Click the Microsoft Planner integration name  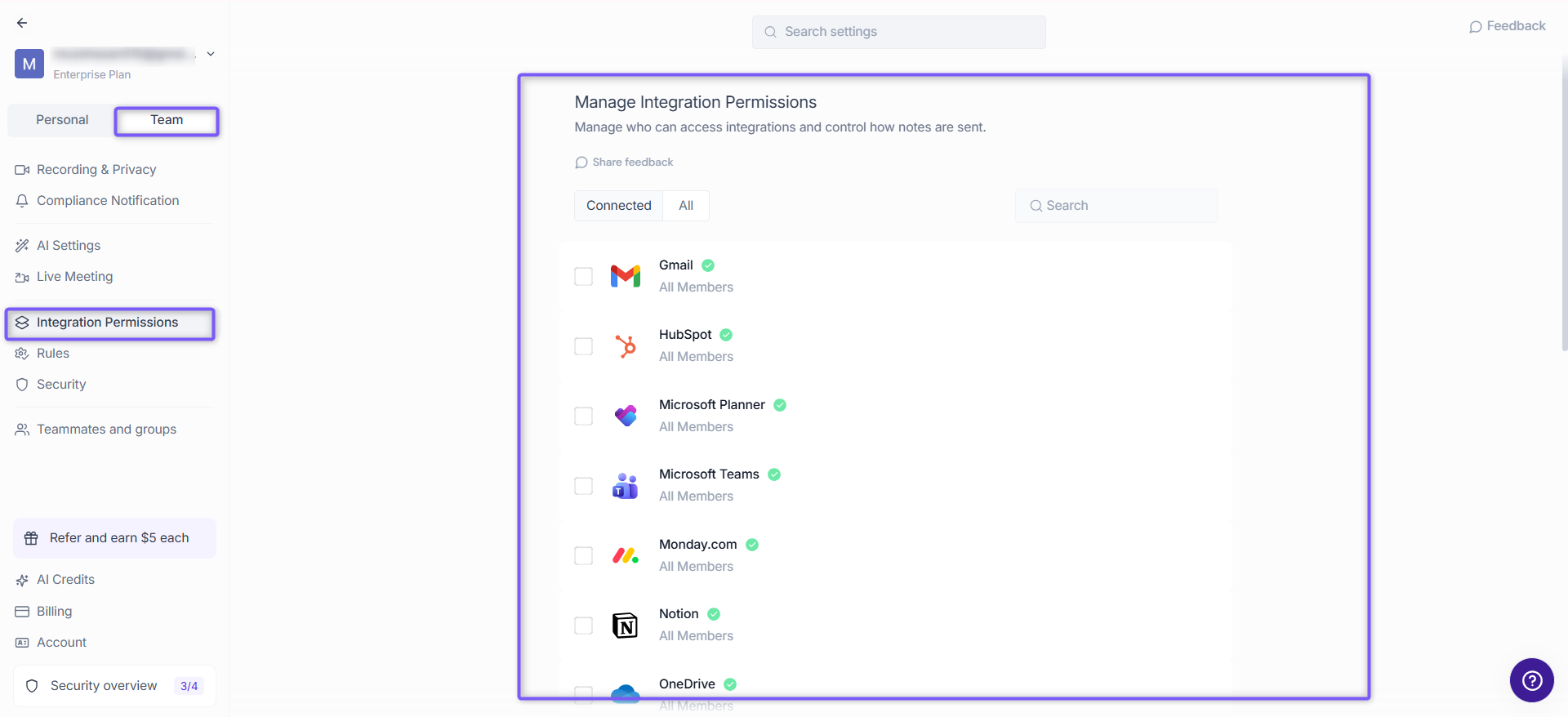[x=712, y=405]
